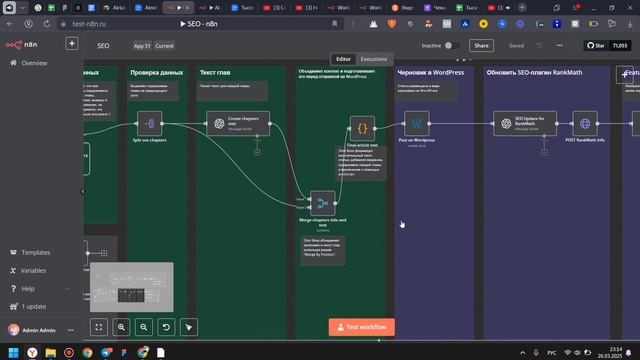The image size is (640, 360).
Task: Open the Final article text code node
Action: coord(362,129)
